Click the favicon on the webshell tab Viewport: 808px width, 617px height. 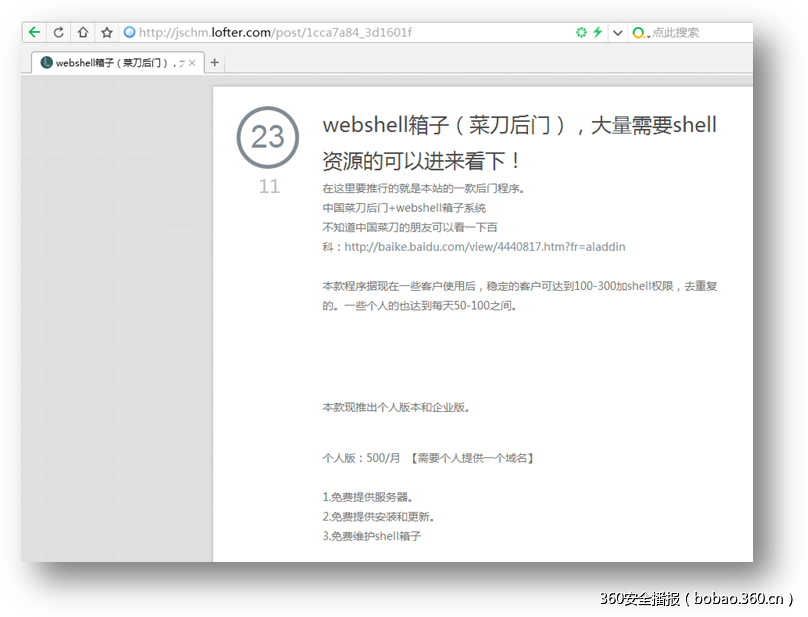tap(47, 62)
